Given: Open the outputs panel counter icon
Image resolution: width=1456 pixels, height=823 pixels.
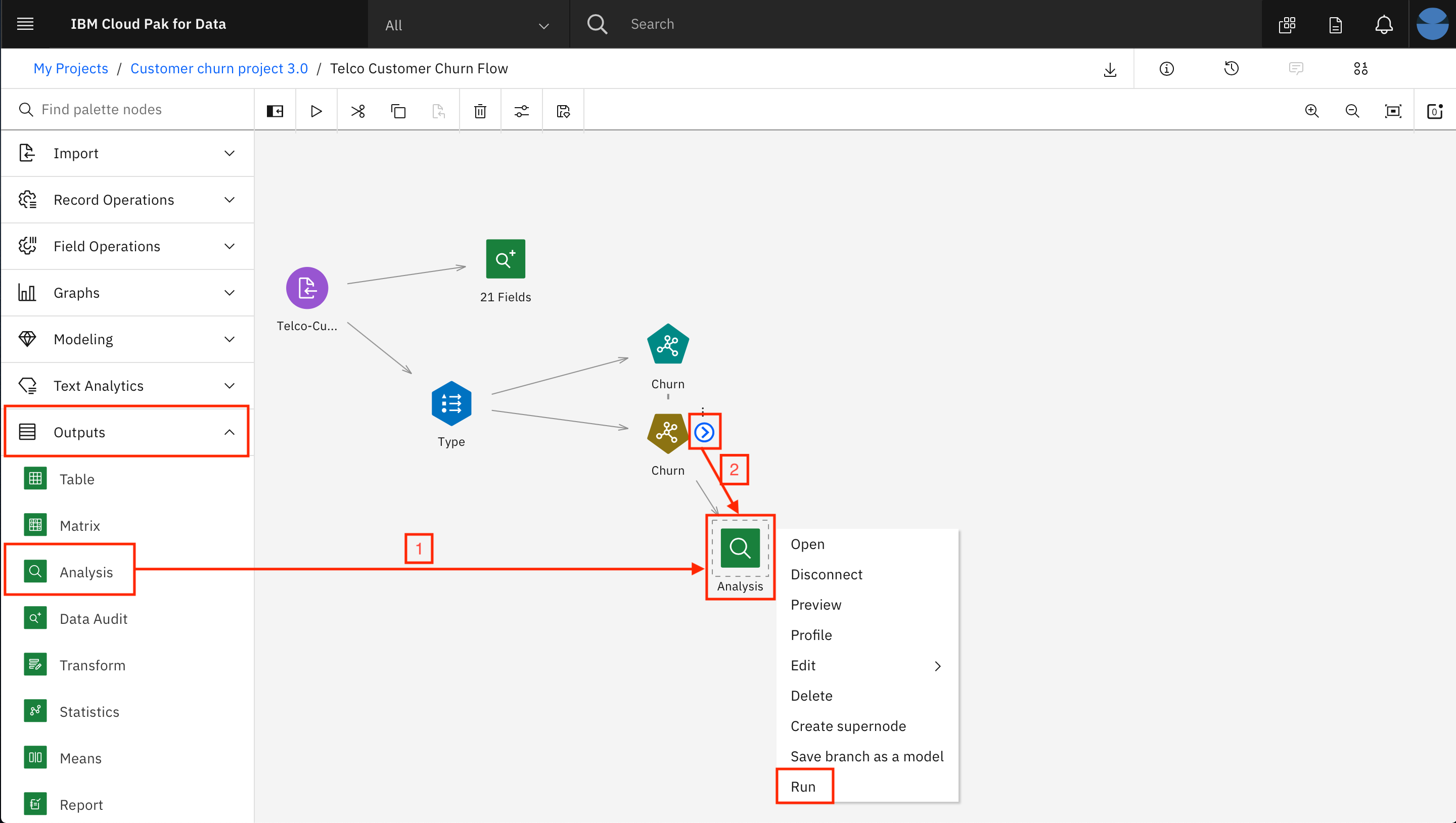Looking at the screenshot, I should point(1435,111).
